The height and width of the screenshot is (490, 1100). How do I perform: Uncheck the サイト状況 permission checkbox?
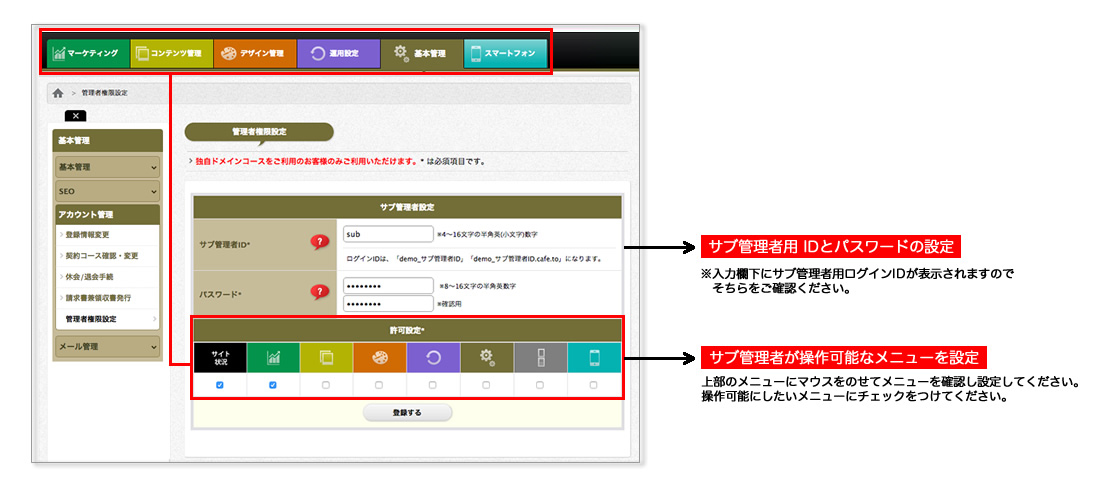(220, 385)
